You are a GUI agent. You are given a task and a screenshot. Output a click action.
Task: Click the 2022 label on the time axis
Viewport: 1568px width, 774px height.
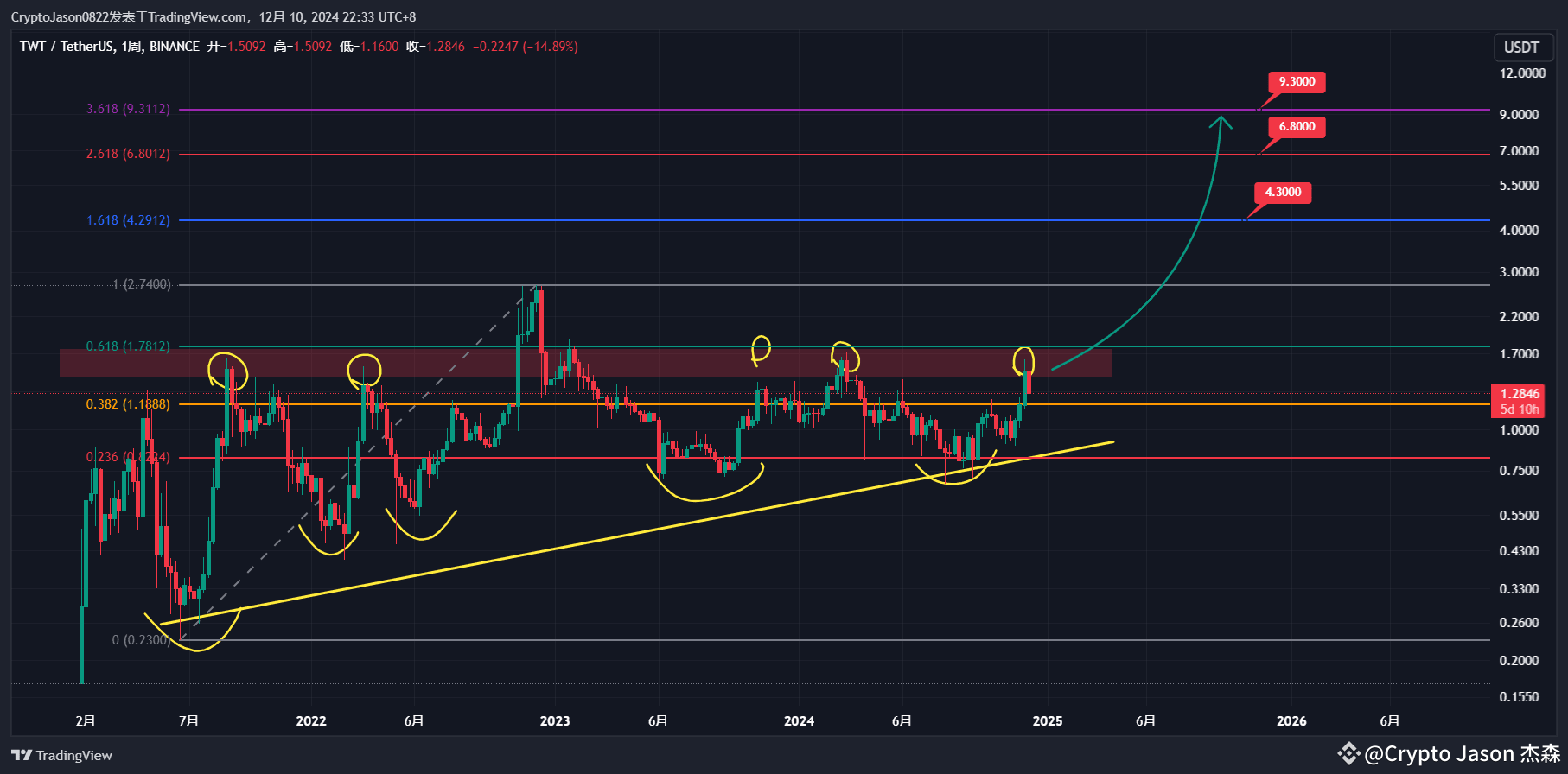tap(311, 721)
